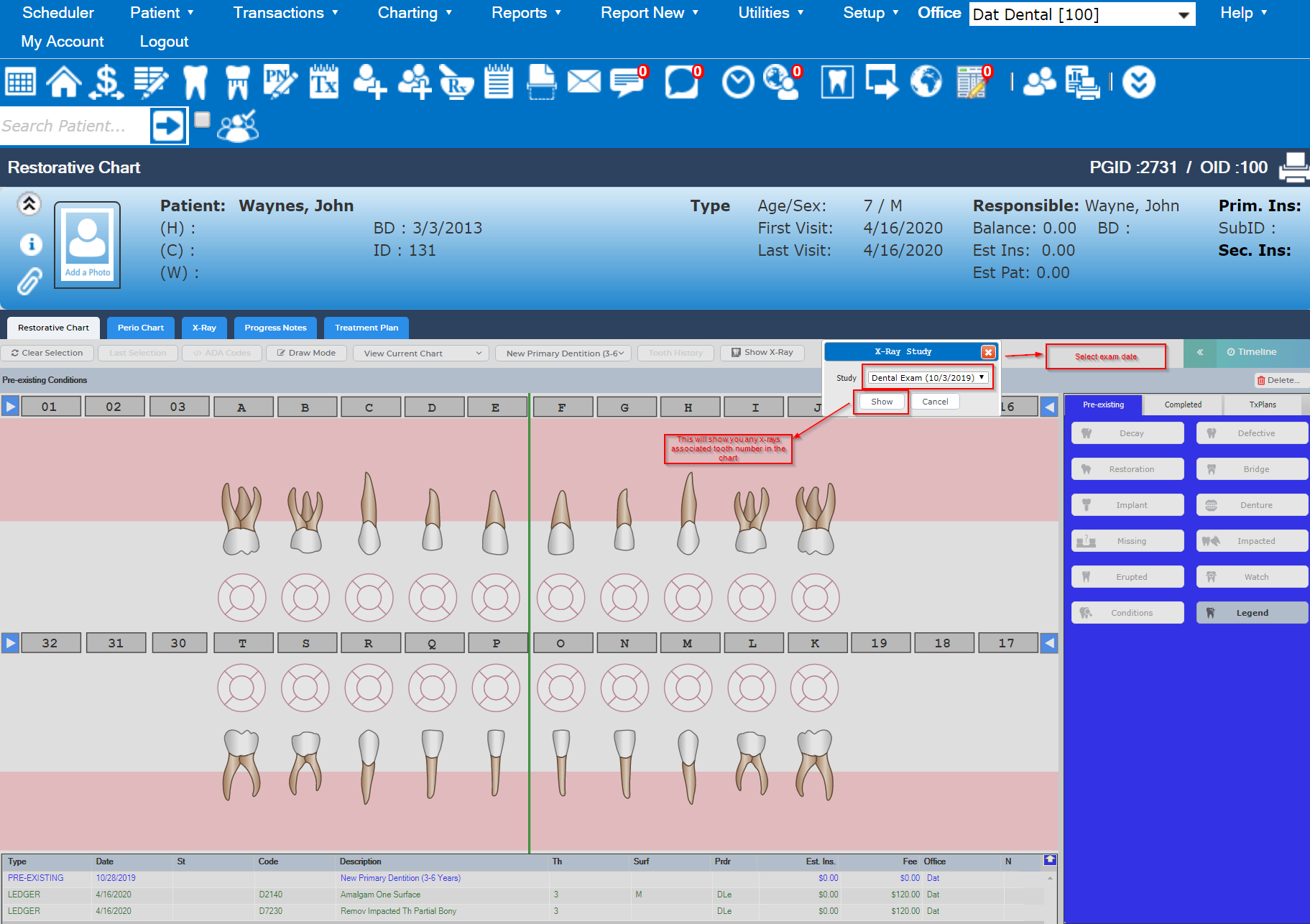Toggle checkbox next to patient search
The image size is (1310, 924).
203,120
